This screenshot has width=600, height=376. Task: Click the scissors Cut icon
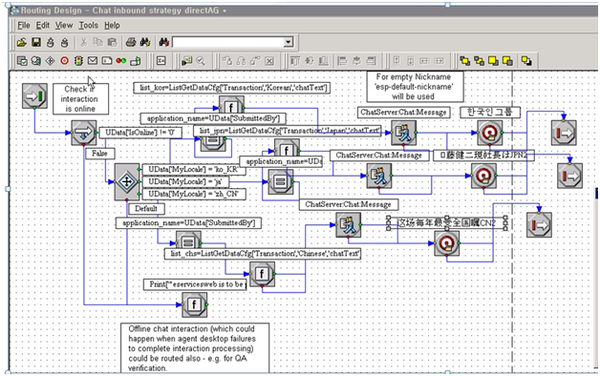83,42
